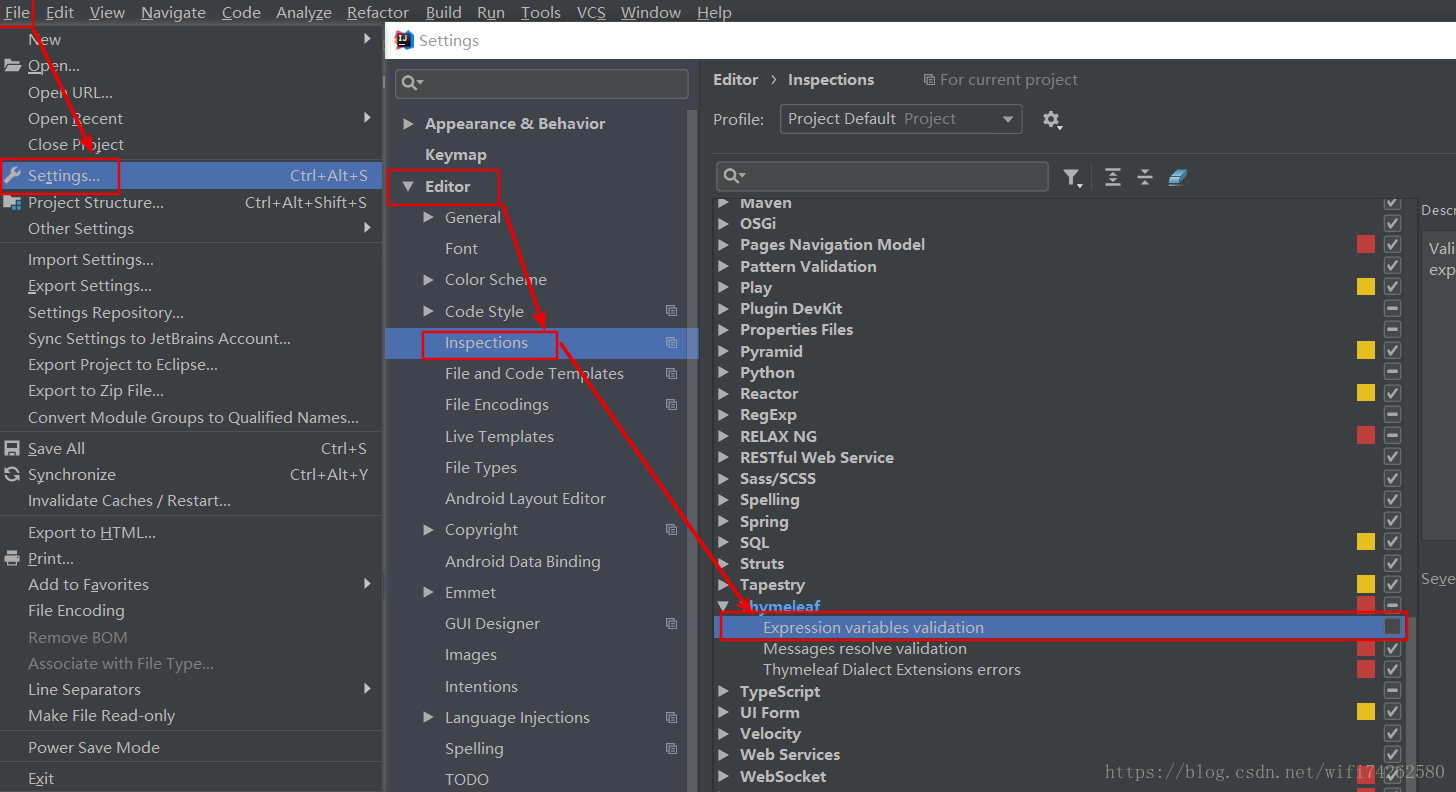Click the filter inspections funnel icon
This screenshot has width=1456, height=792.
[x=1073, y=177]
